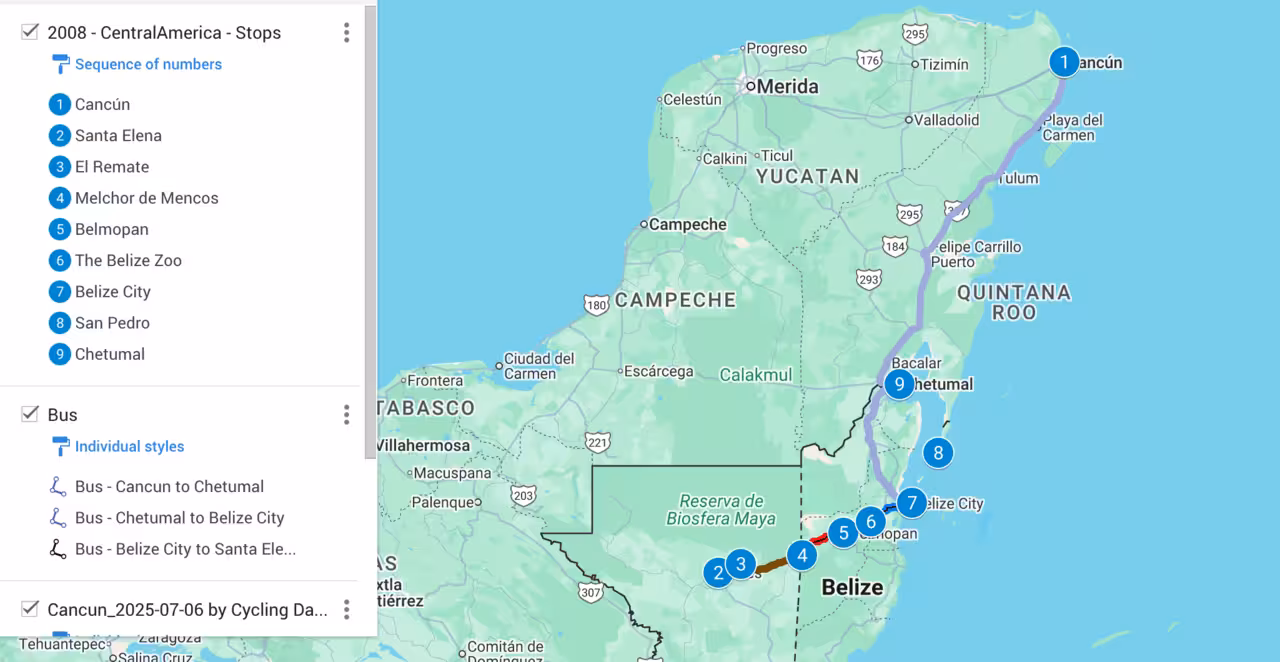Uncheck the 2008 - CentralAmerica - Stops layer

[30, 32]
